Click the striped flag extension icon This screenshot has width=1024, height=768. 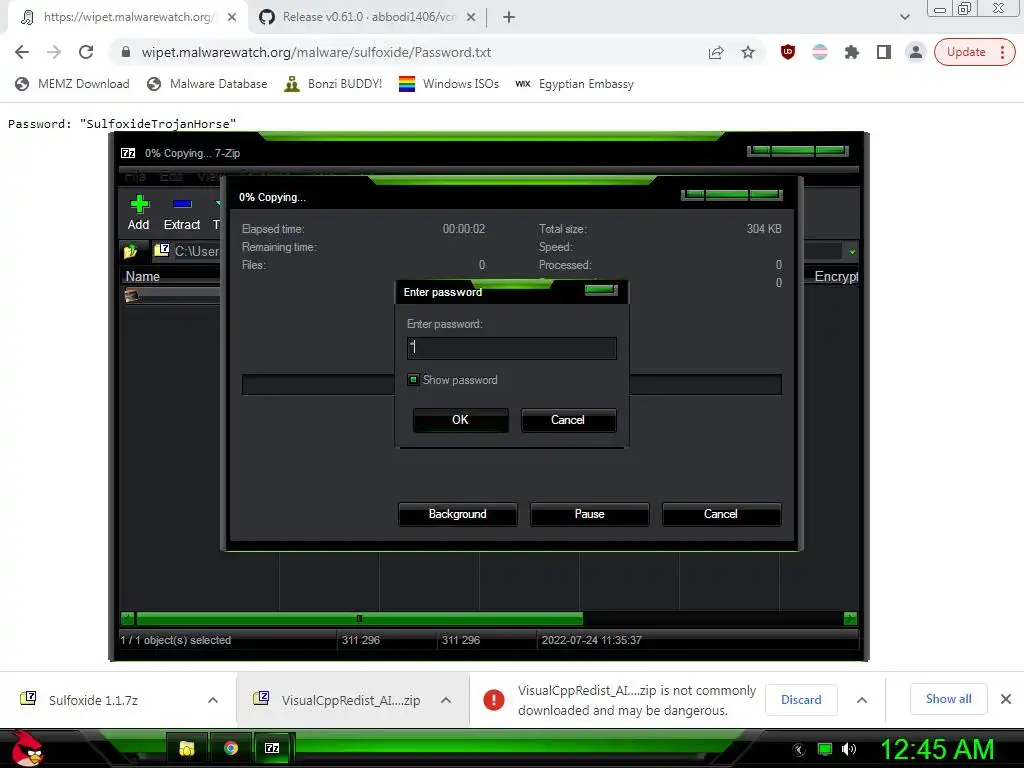[x=820, y=52]
